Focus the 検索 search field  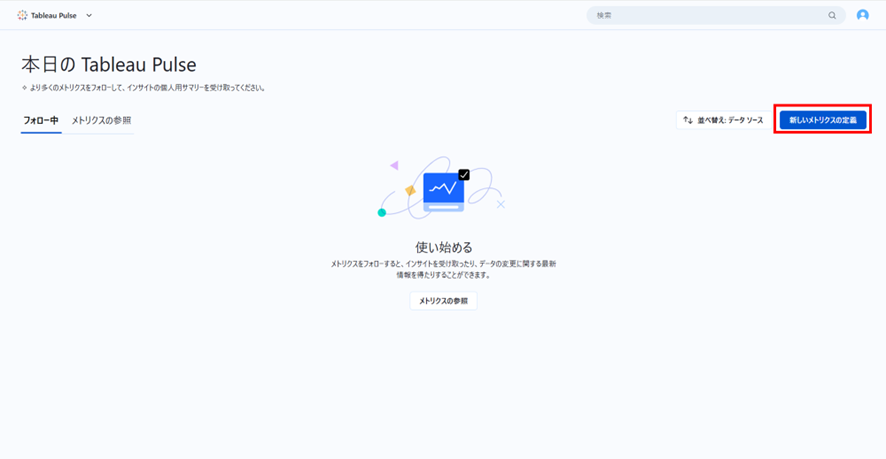click(x=705, y=15)
